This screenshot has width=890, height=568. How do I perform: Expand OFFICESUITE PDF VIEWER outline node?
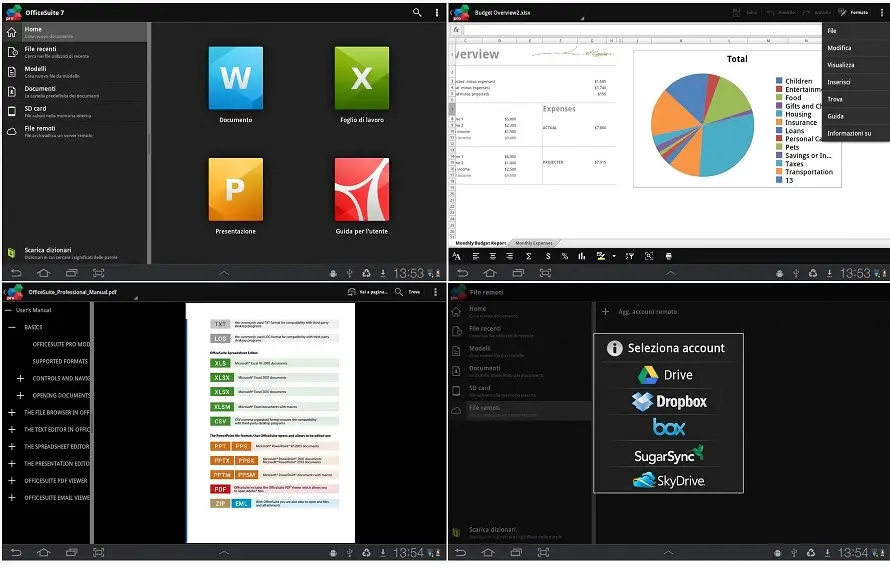11,481
